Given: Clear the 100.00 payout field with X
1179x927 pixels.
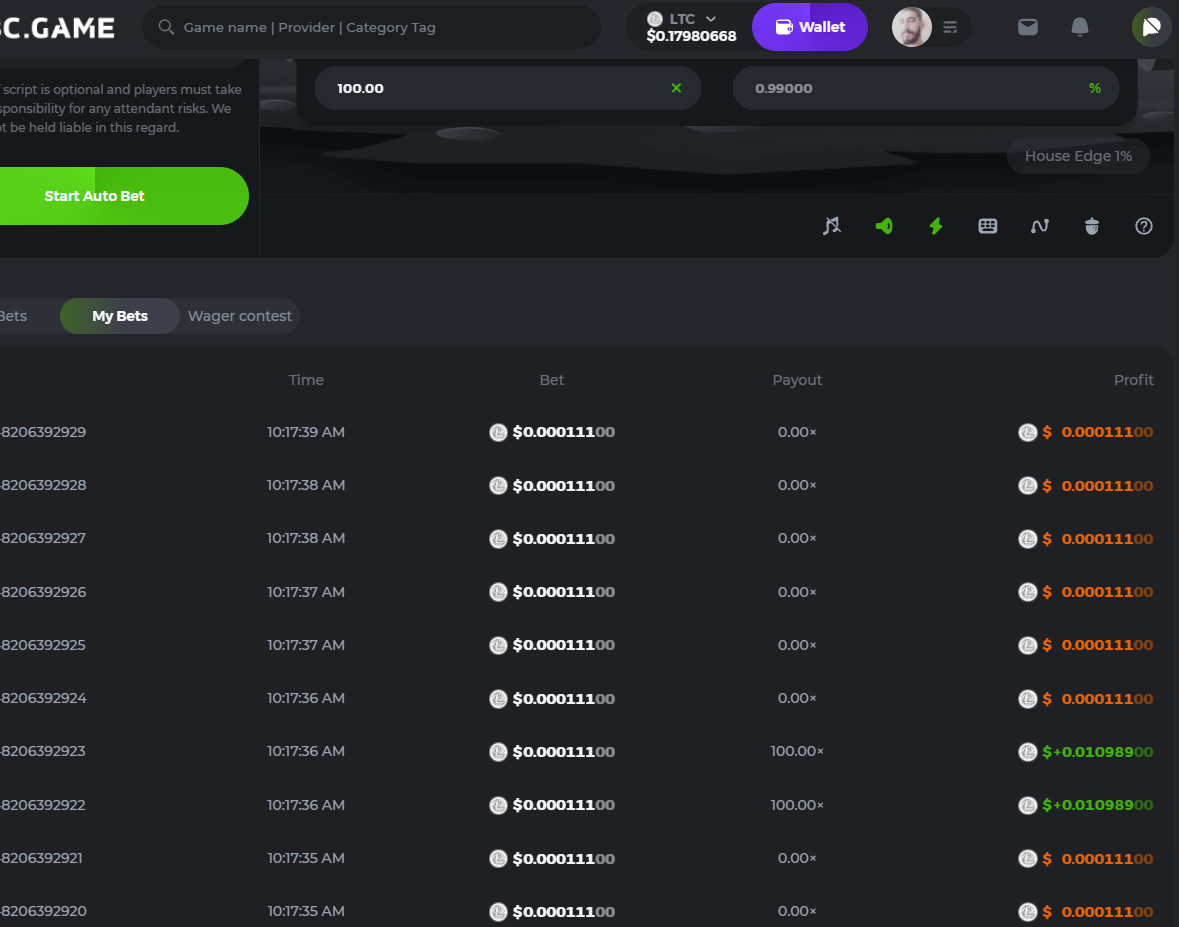Looking at the screenshot, I should (x=676, y=88).
